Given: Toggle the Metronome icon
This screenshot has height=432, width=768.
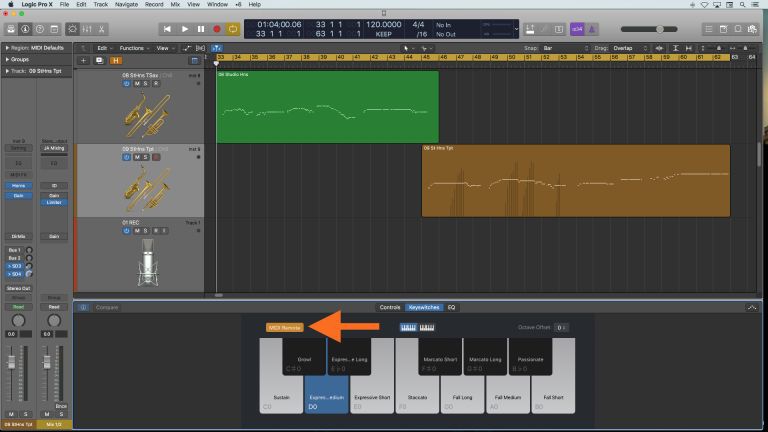Looking at the screenshot, I should pyautogui.click(x=592, y=29).
